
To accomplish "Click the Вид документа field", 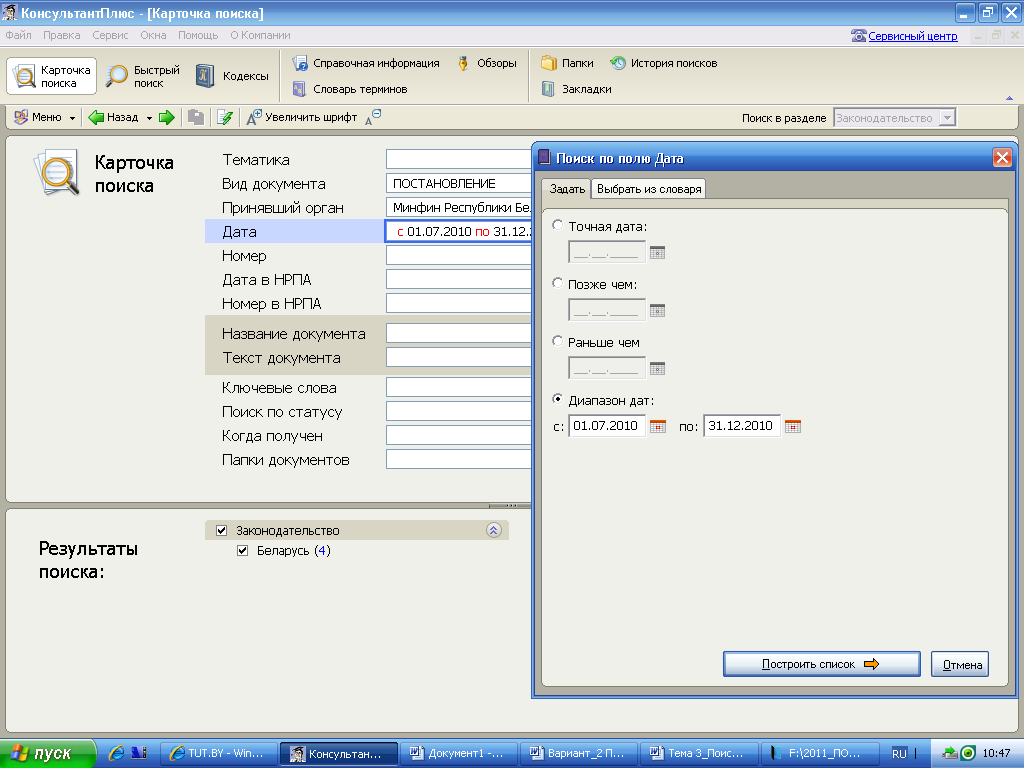I will coord(459,184).
